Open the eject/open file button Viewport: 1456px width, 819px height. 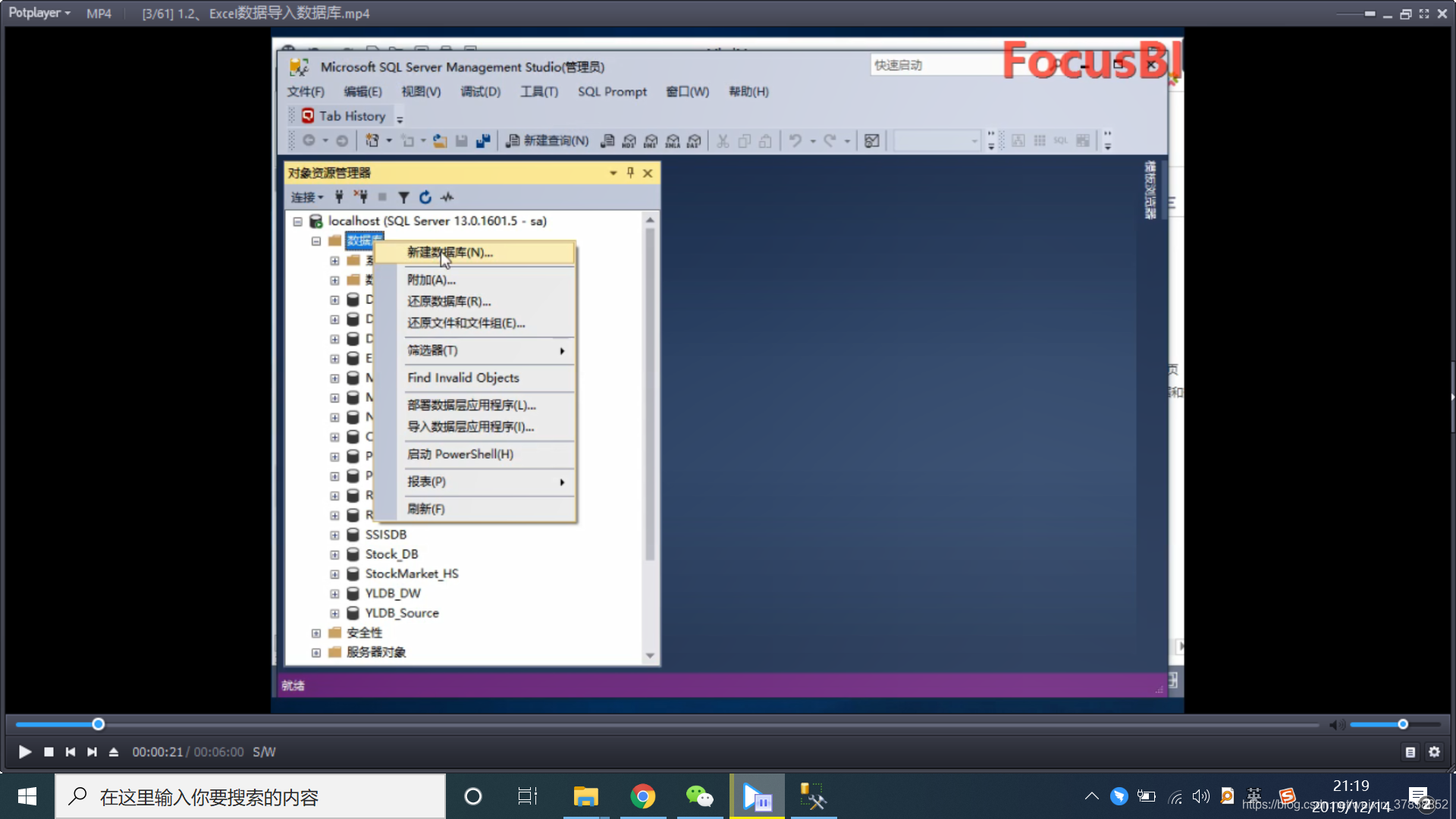[x=114, y=752]
